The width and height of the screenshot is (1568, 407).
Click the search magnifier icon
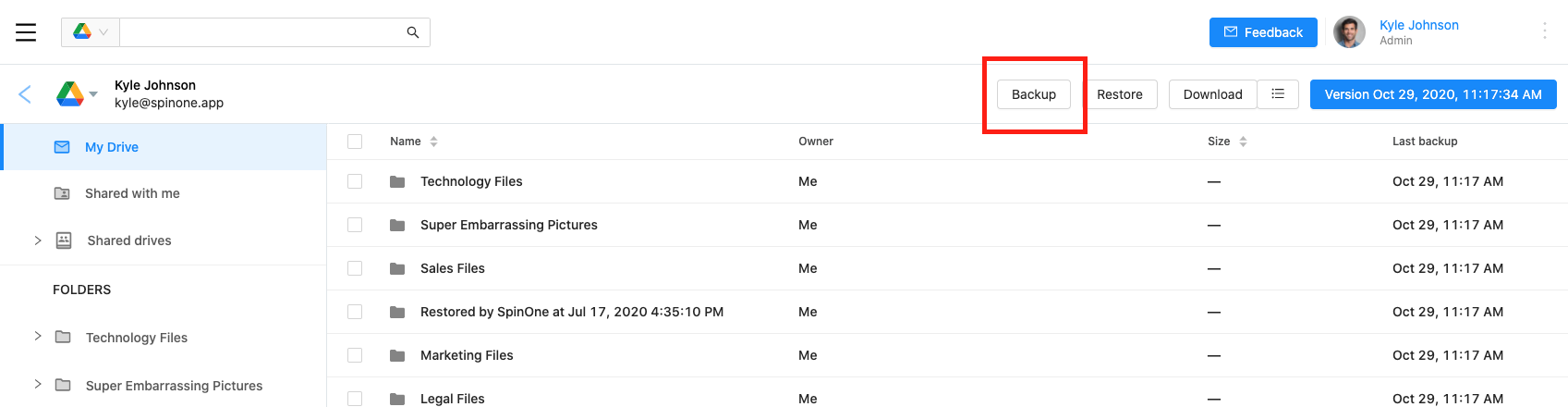(x=413, y=32)
